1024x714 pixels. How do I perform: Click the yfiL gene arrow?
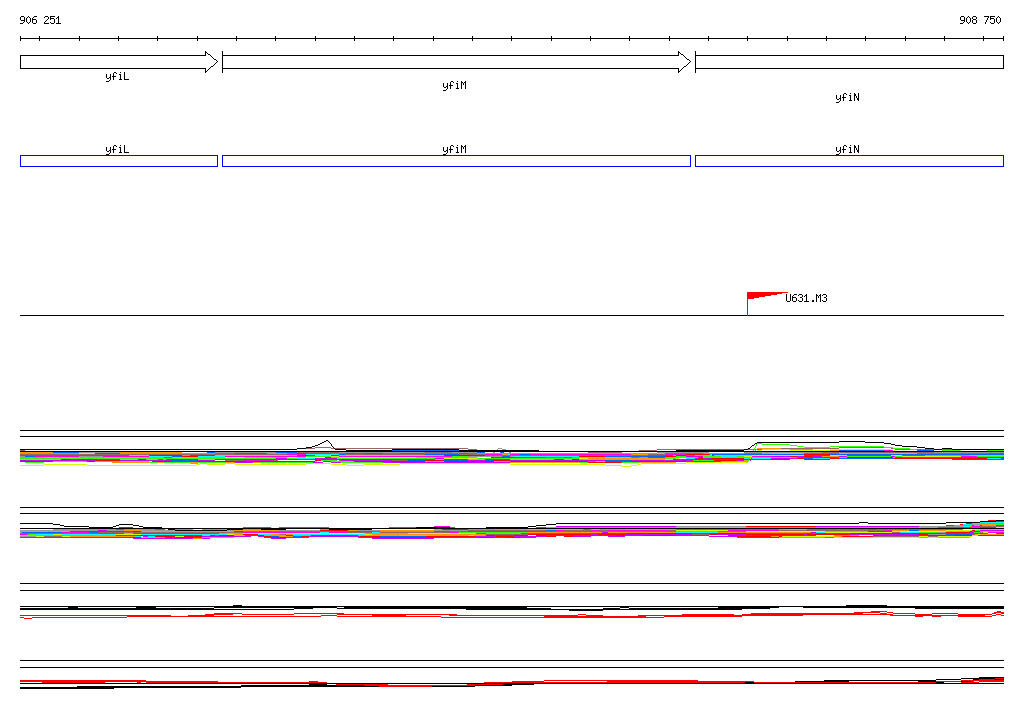[119, 62]
